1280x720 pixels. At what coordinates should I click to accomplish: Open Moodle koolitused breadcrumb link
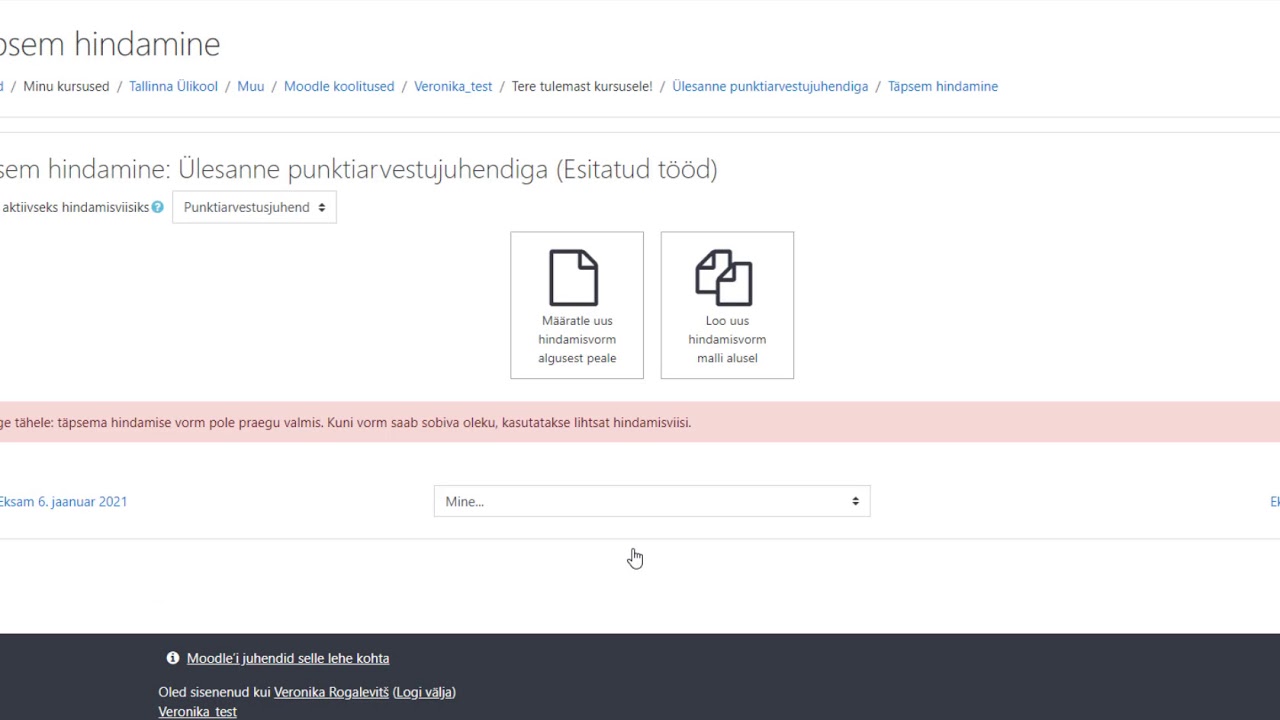(x=339, y=86)
